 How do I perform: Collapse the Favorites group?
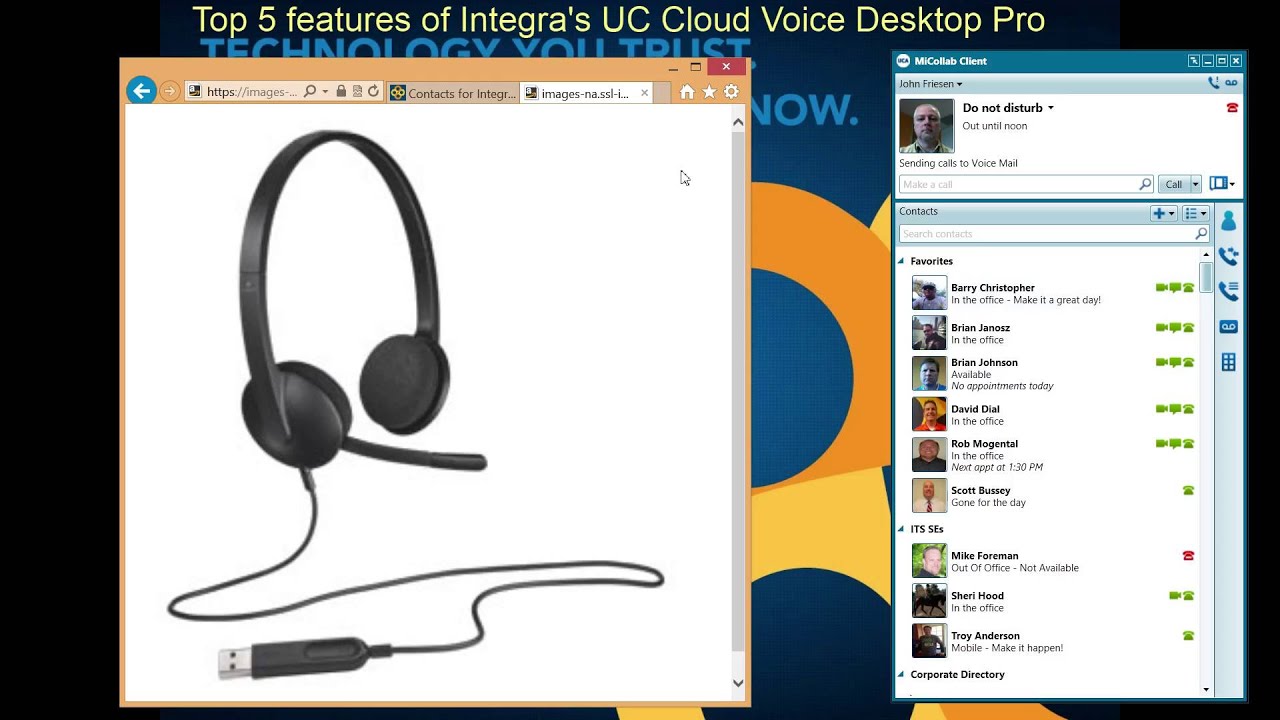[901, 261]
